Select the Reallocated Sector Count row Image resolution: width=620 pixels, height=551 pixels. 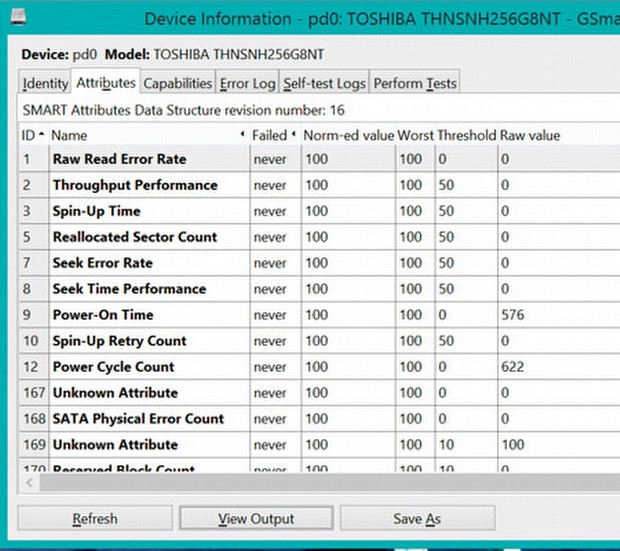319,237
